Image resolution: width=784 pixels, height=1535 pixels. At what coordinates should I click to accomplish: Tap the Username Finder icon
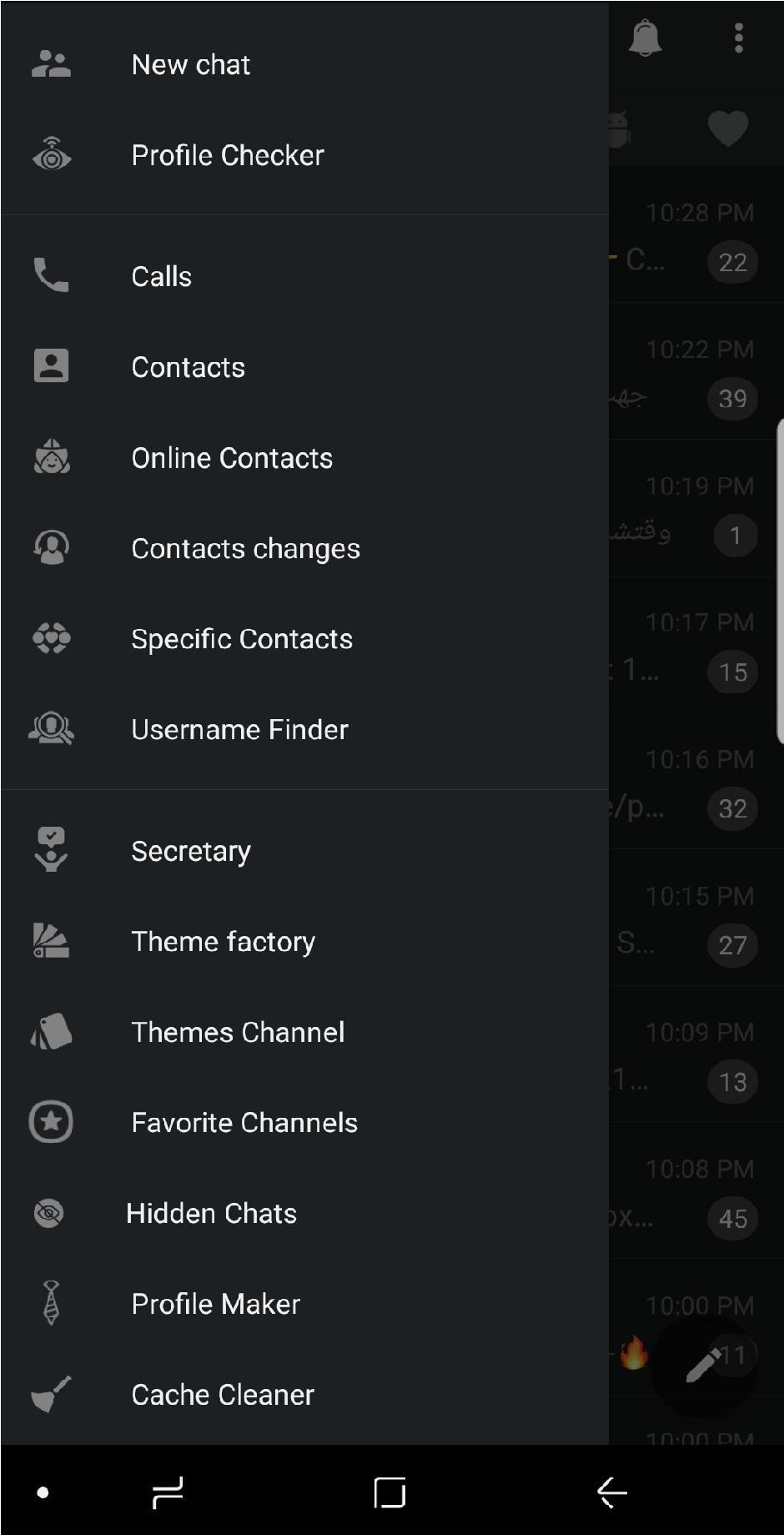(x=52, y=729)
